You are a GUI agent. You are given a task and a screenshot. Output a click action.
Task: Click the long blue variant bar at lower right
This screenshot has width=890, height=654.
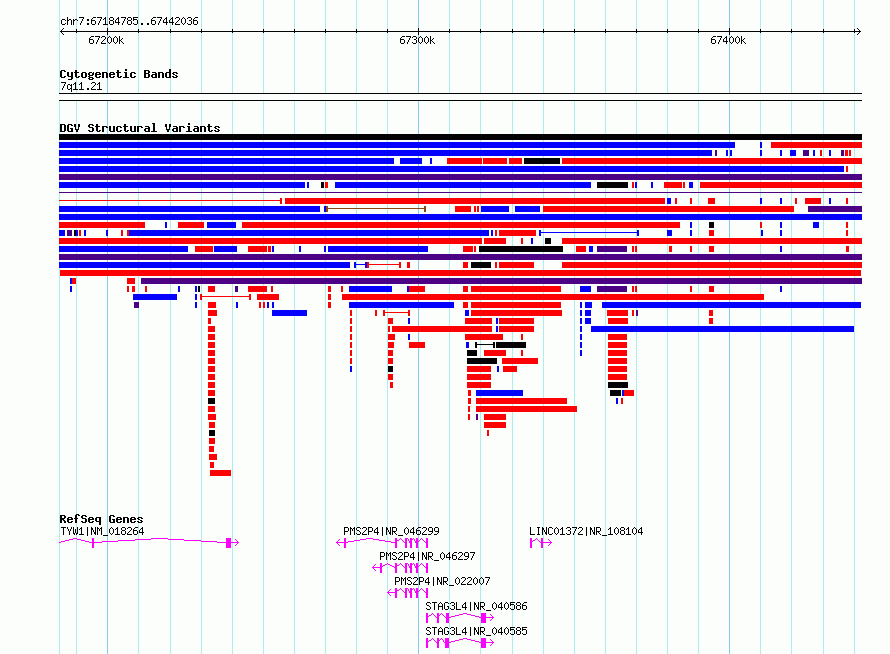(x=722, y=329)
